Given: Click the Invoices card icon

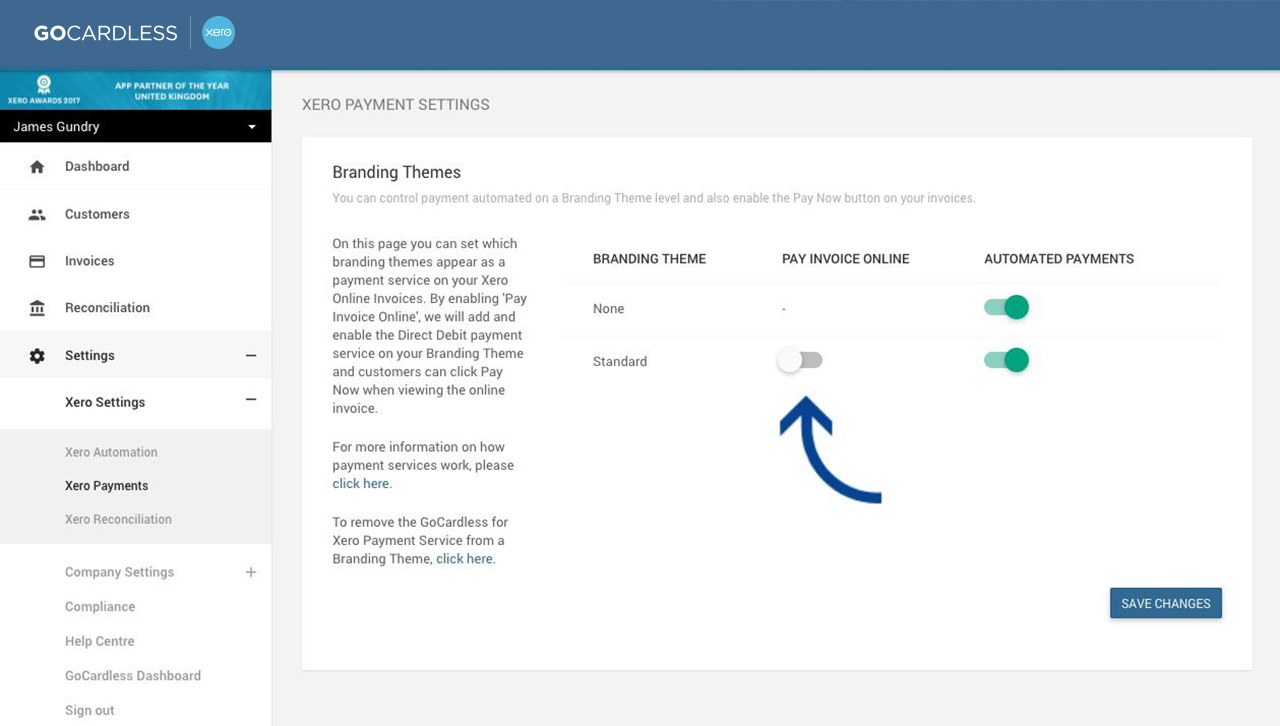Looking at the screenshot, I should [37, 261].
